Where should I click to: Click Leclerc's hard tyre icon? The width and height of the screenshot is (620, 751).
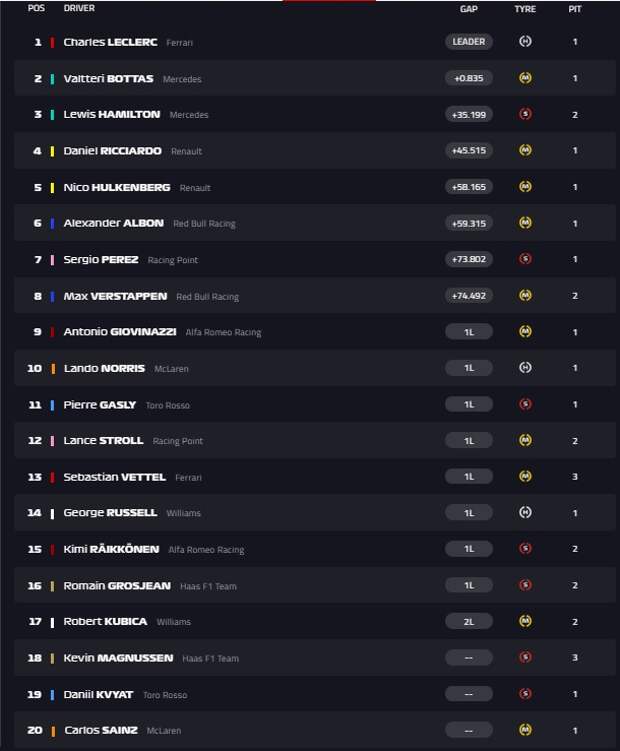(x=525, y=42)
